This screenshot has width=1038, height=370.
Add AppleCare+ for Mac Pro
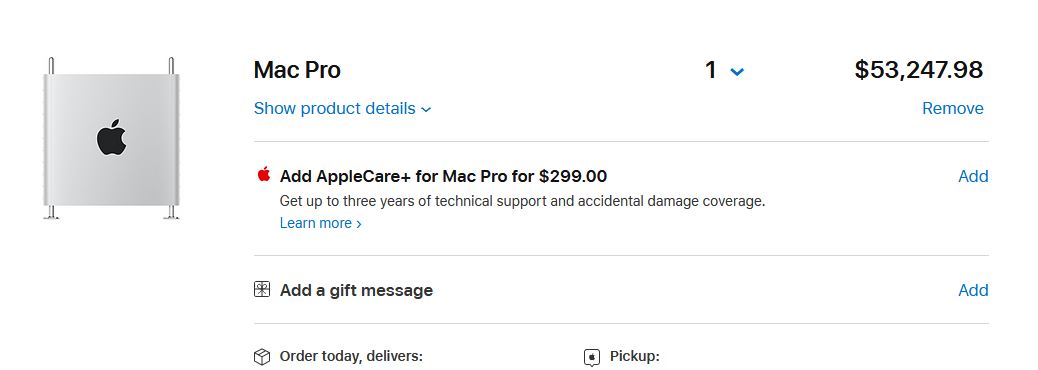coord(973,176)
